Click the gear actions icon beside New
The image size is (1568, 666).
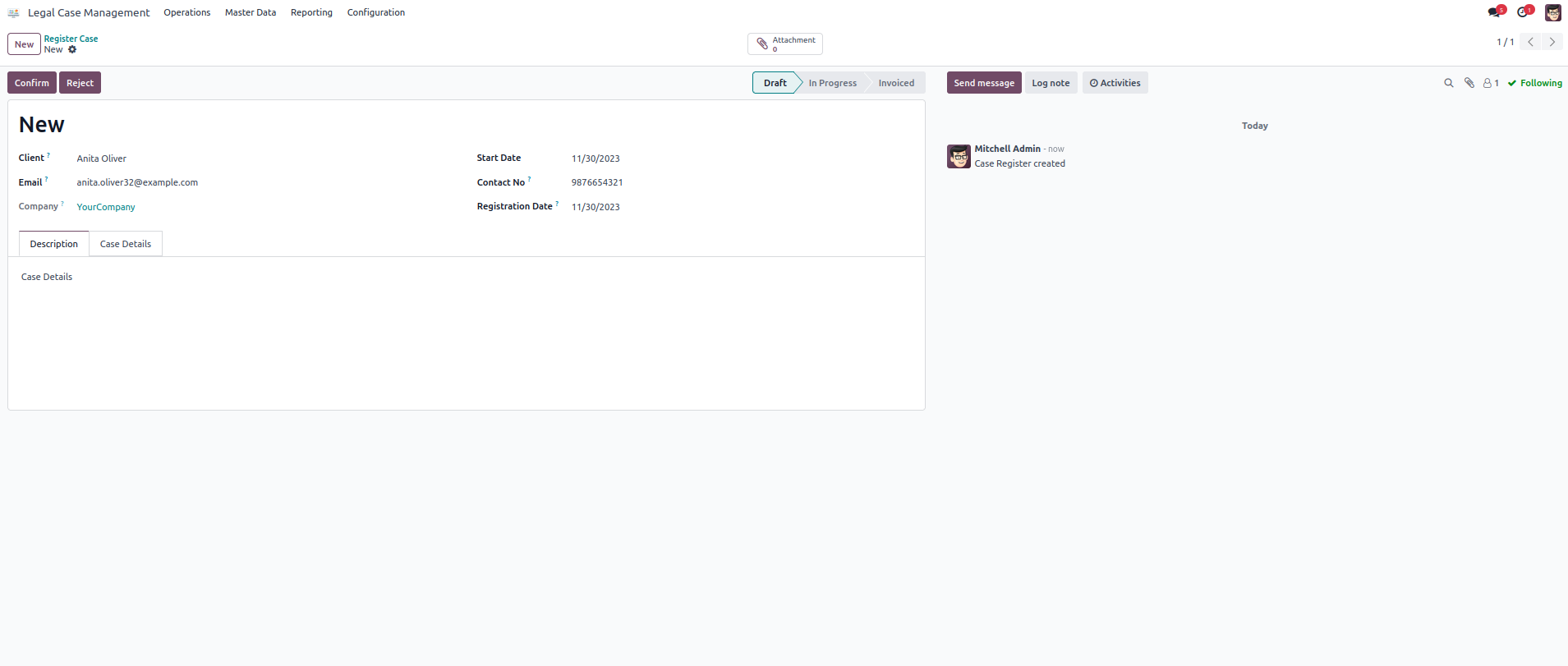72,50
